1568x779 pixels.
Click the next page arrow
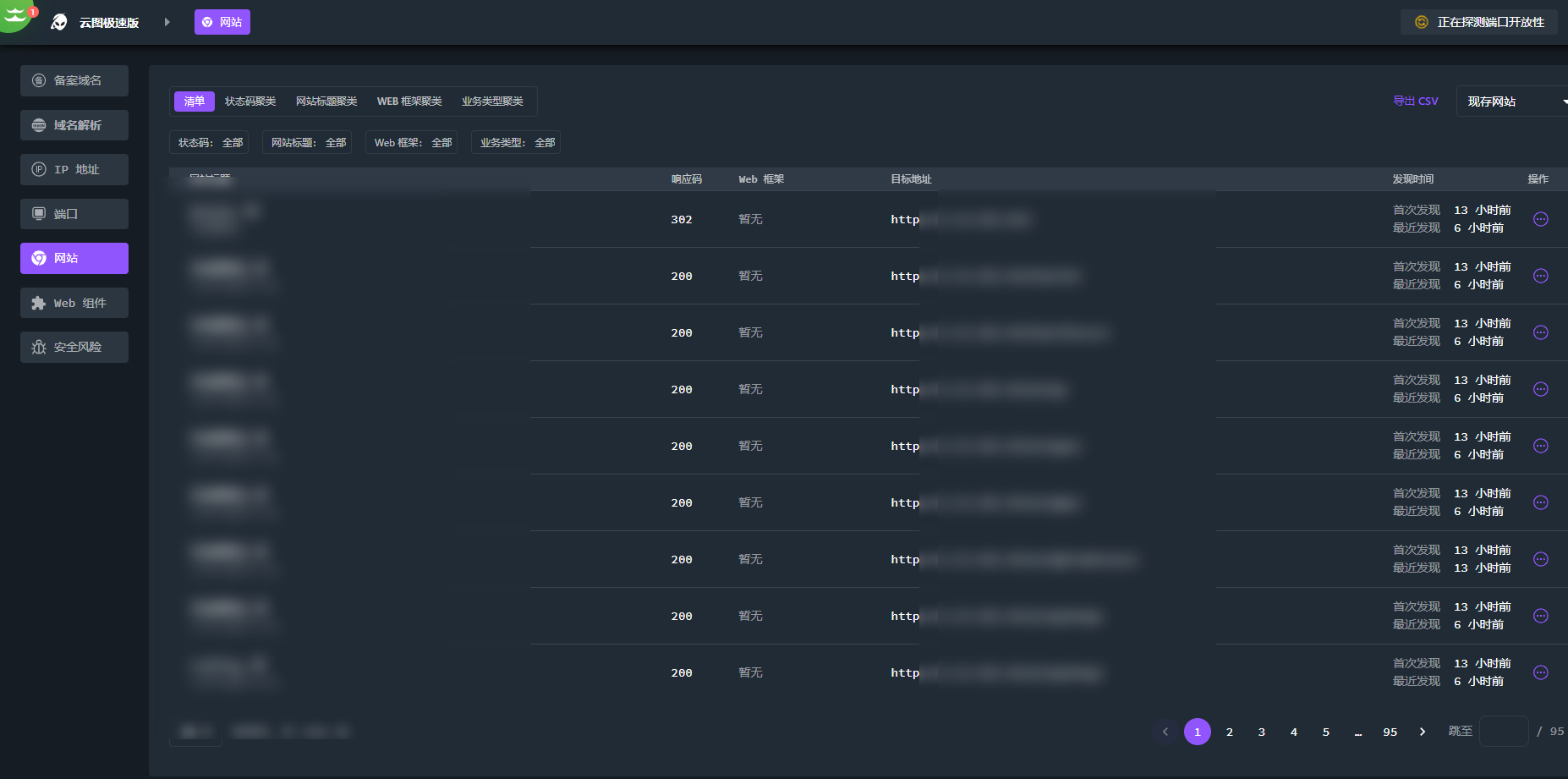(1422, 732)
